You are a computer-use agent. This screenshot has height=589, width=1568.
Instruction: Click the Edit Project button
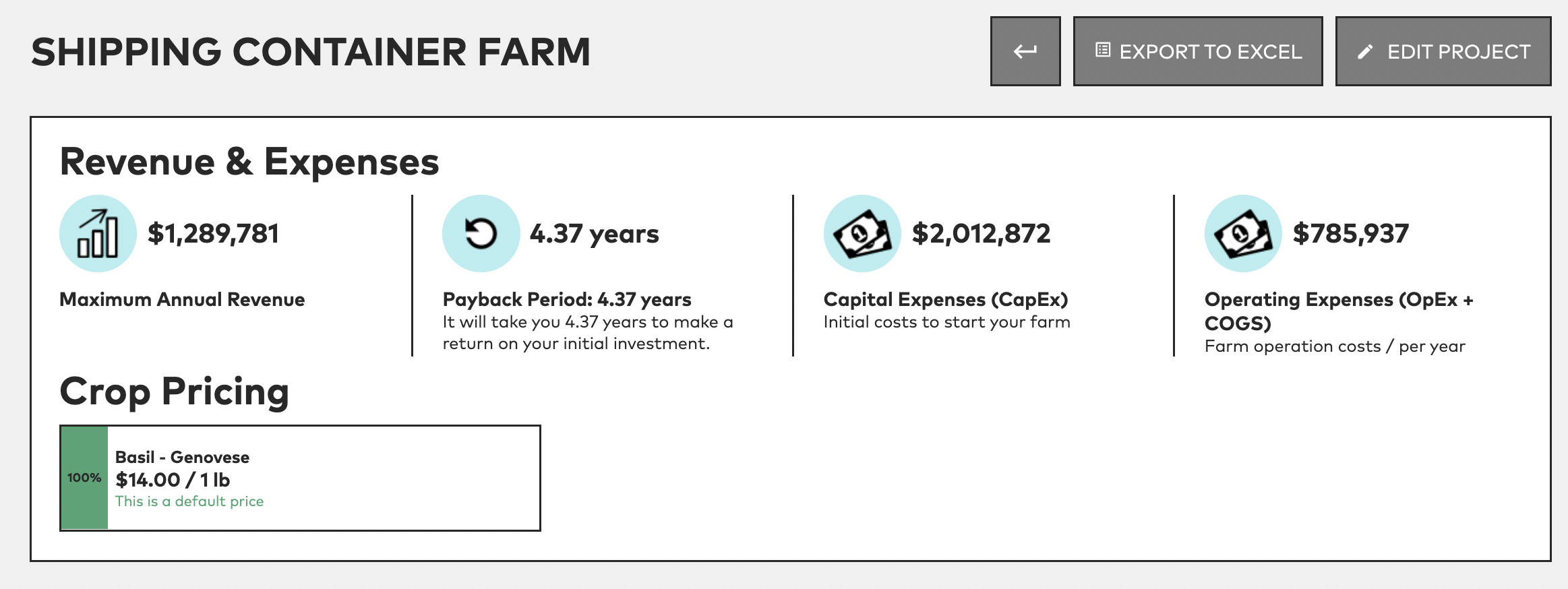pos(1443,51)
